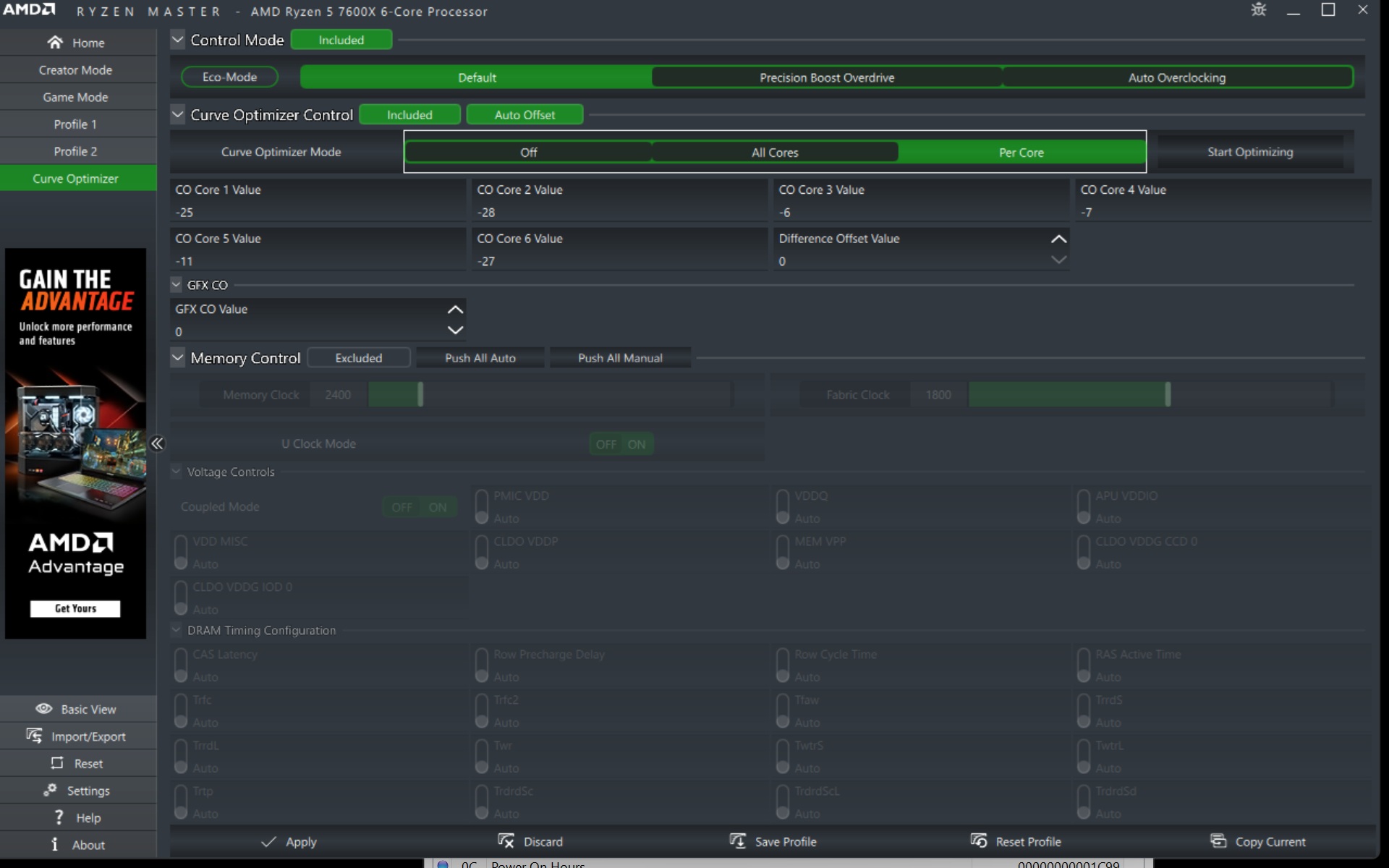
Task: Open the Game Mode sidebar tab
Action: click(x=75, y=97)
